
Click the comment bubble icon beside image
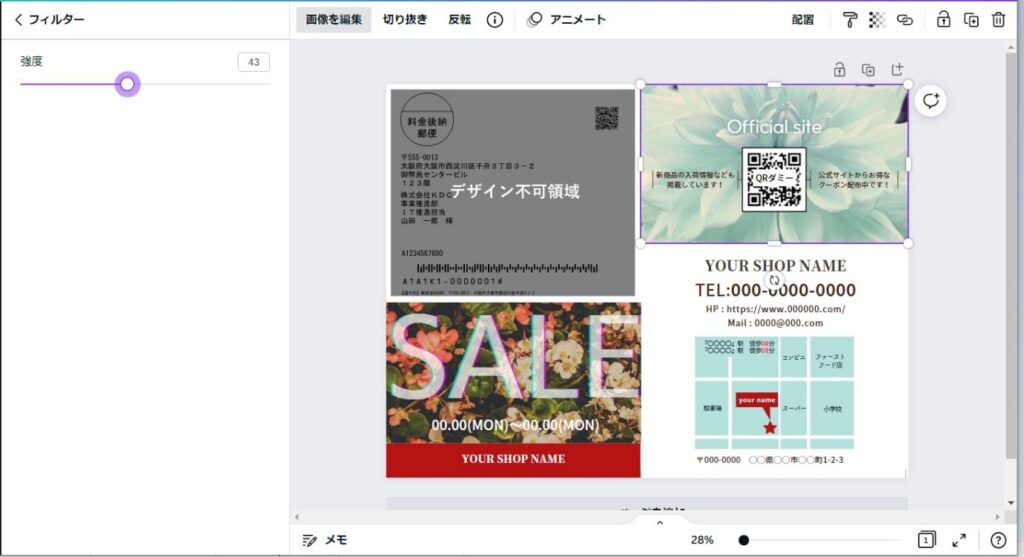931,101
